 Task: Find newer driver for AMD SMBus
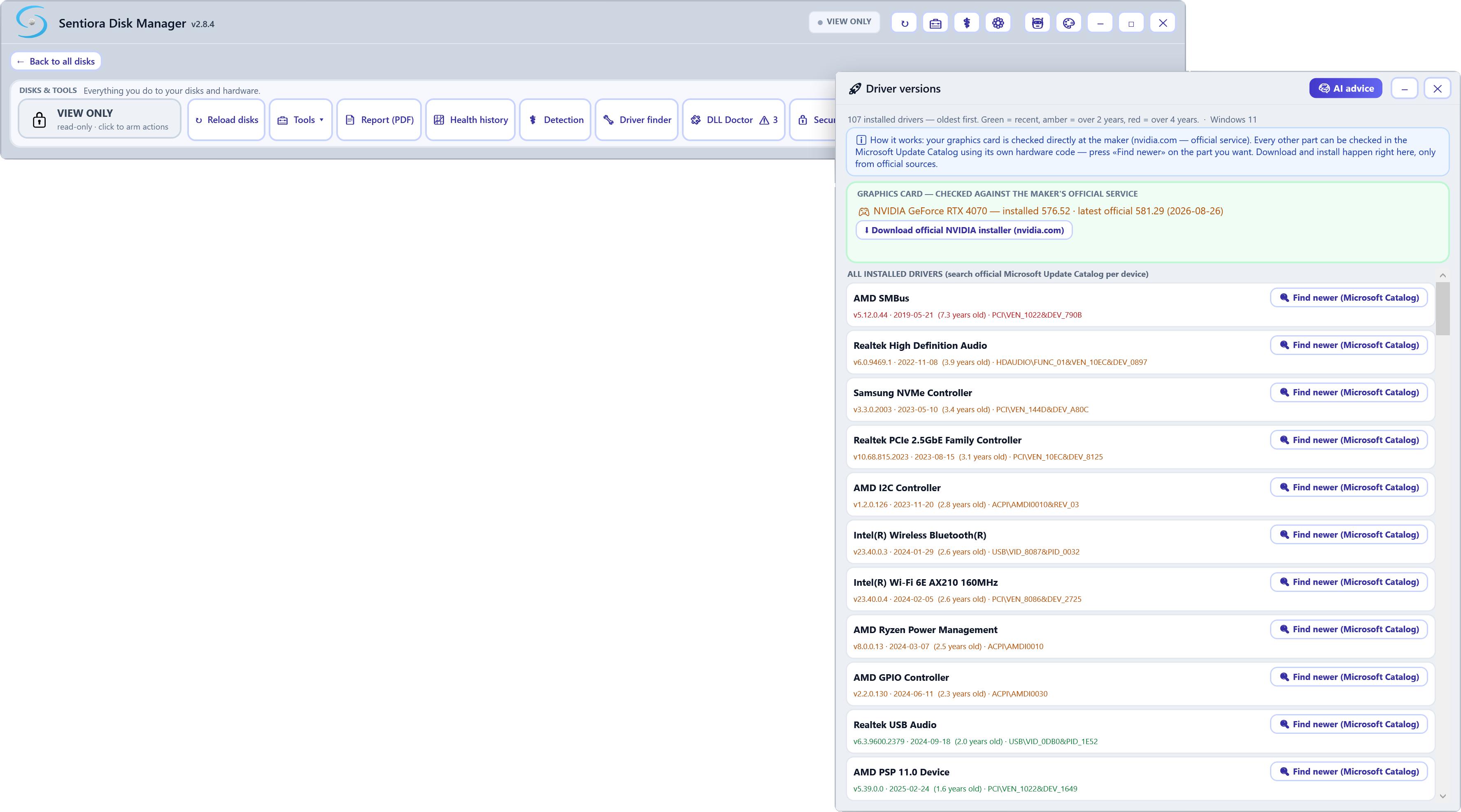[x=1349, y=298]
